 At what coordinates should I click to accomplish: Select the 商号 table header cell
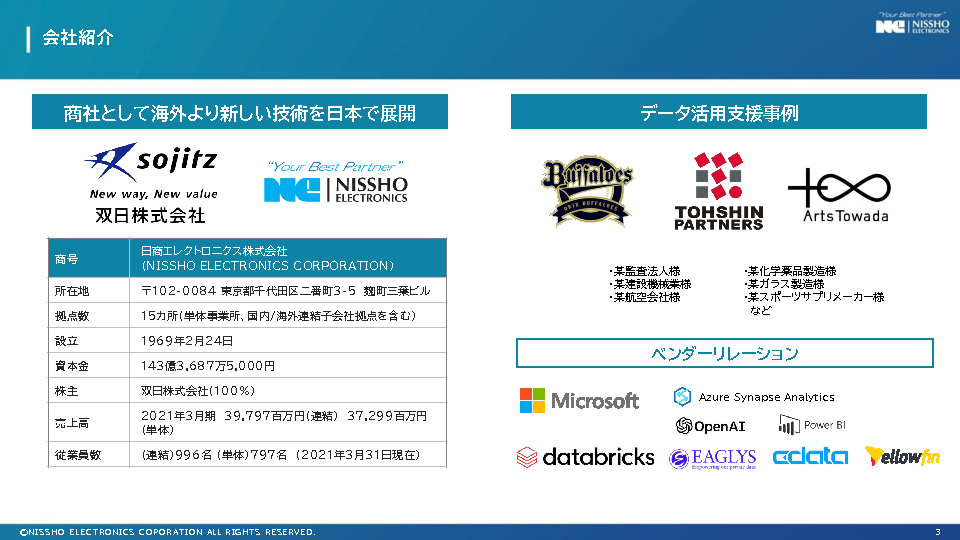pyautogui.click(x=89, y=258)
